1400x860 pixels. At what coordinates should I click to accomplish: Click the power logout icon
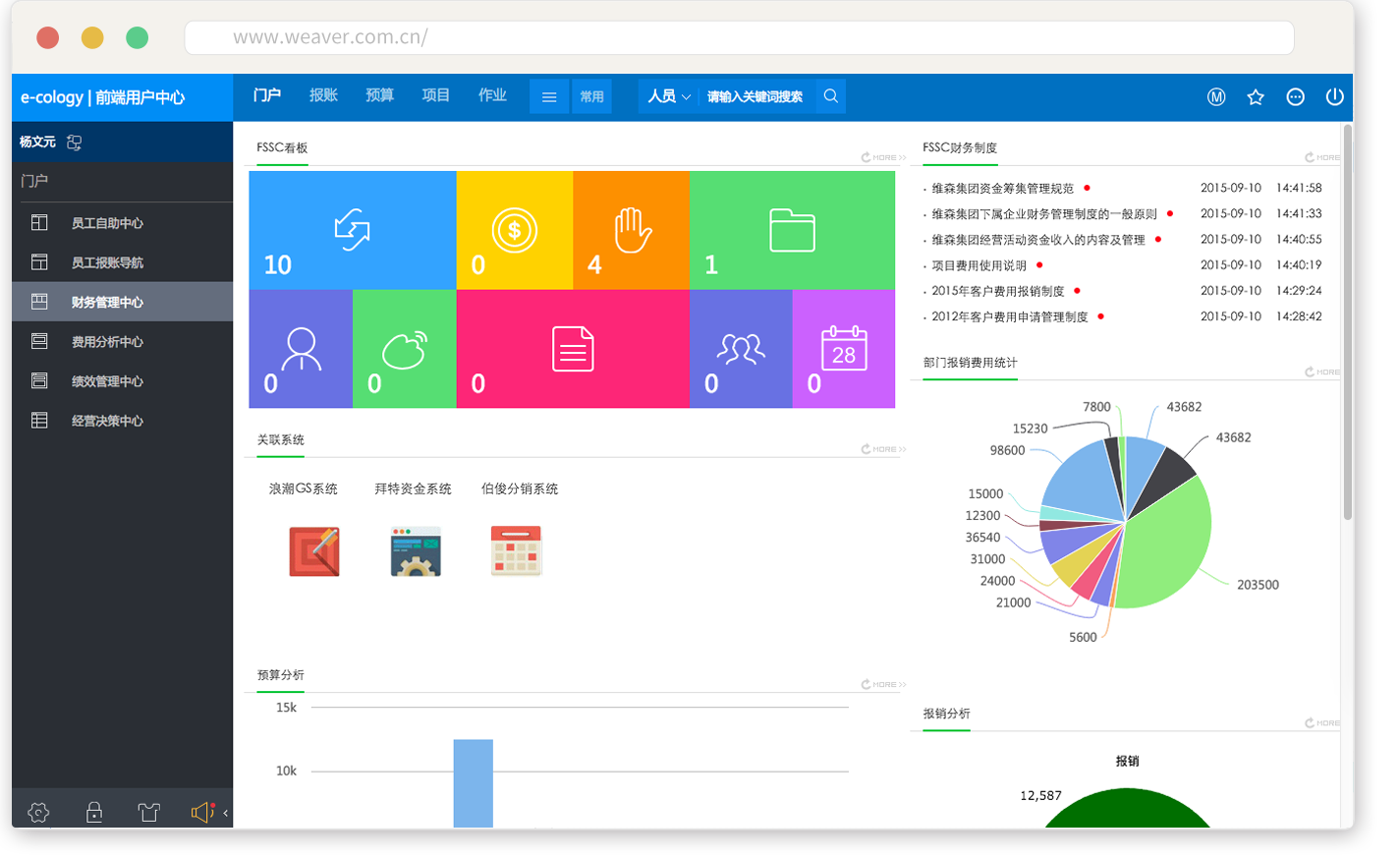(1334, 97)
